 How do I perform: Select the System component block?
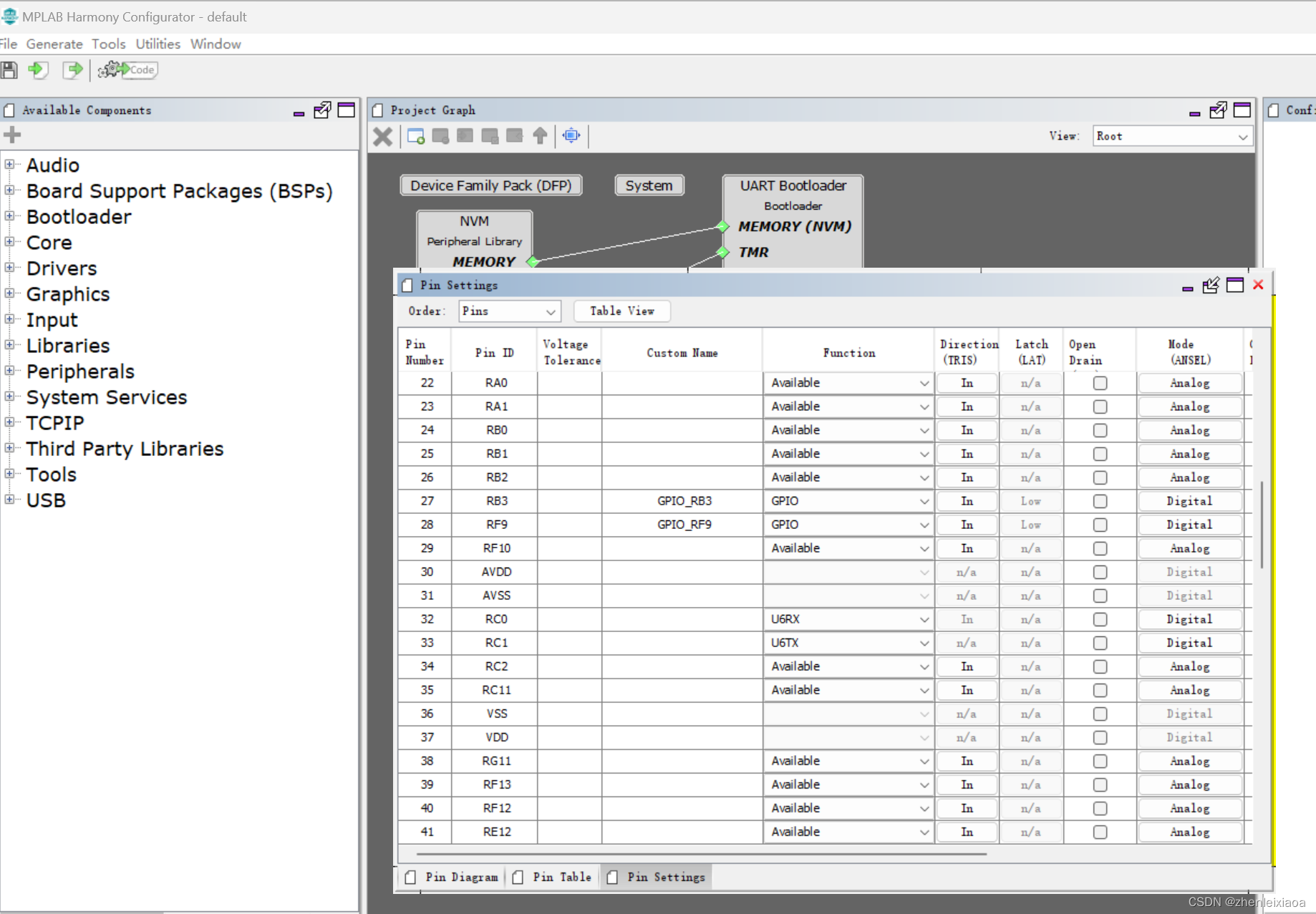click(649, 185)
